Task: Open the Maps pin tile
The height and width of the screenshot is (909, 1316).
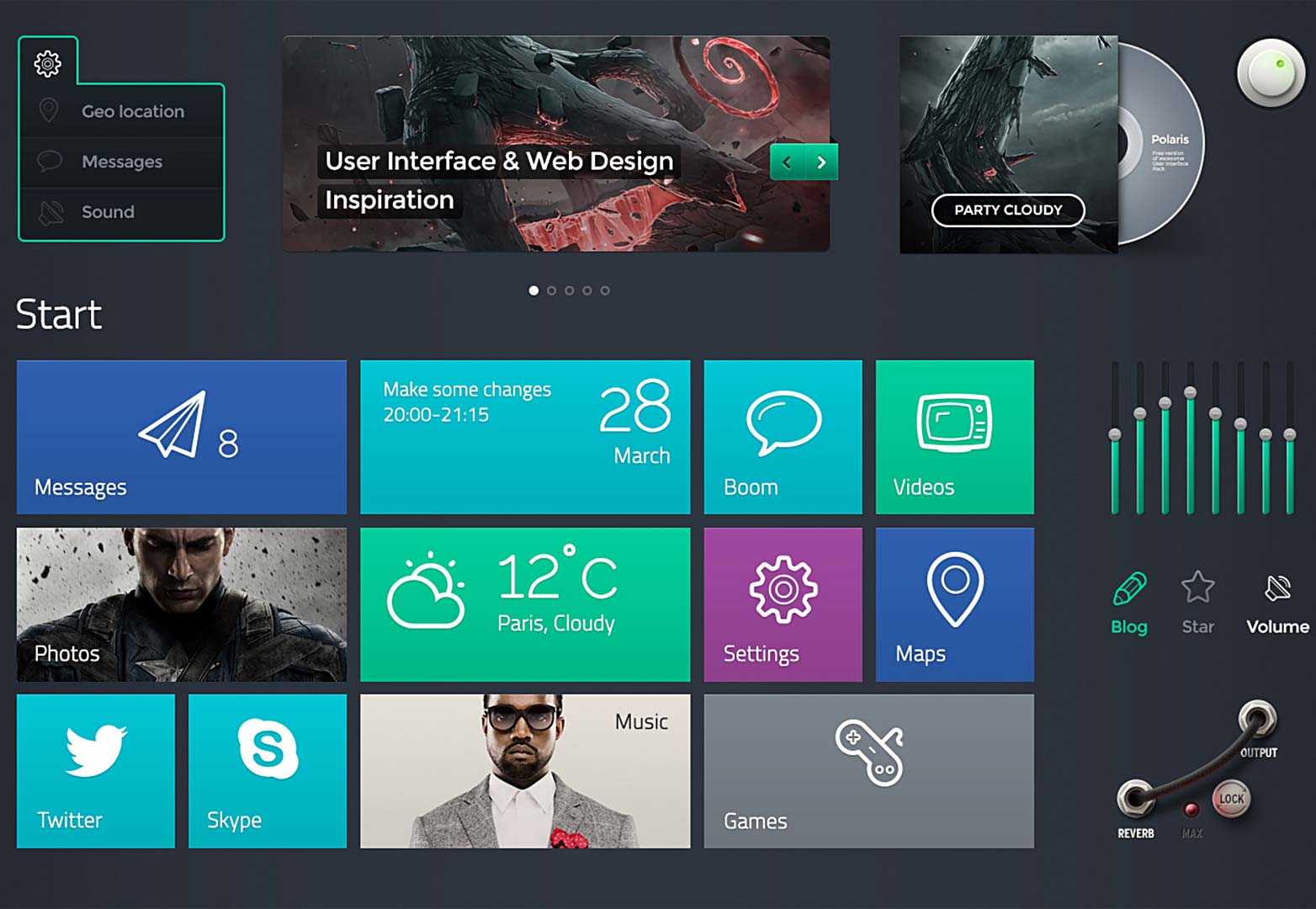Action: (x=954, y=604)
